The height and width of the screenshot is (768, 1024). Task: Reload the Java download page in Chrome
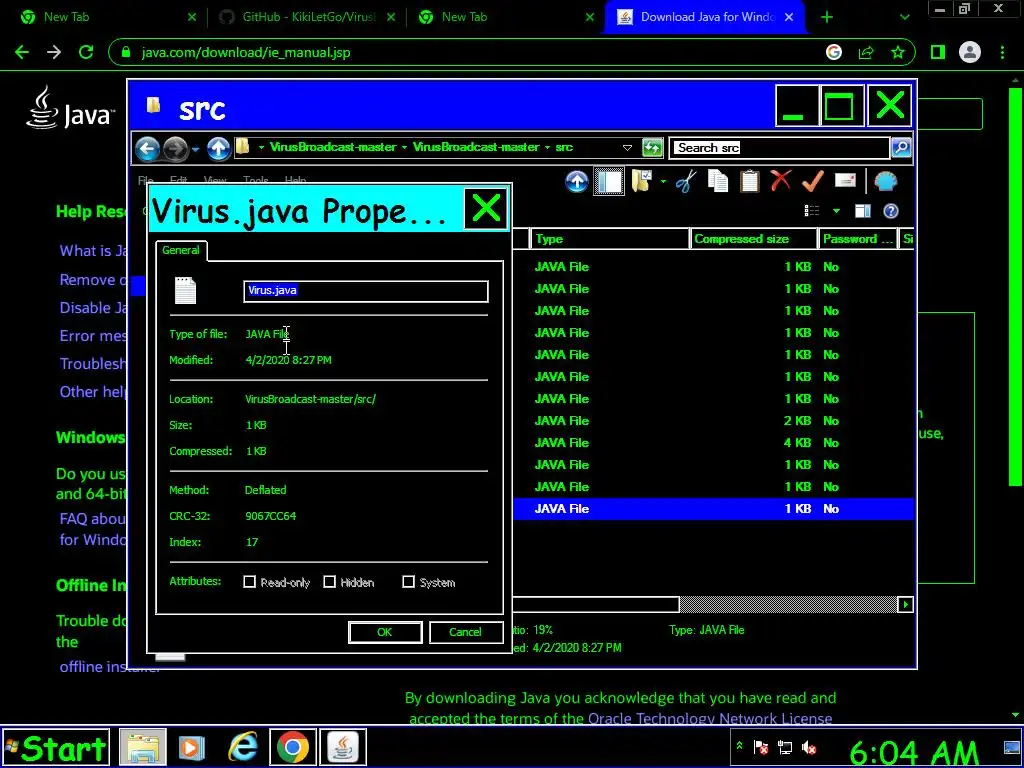pos(86,52)
